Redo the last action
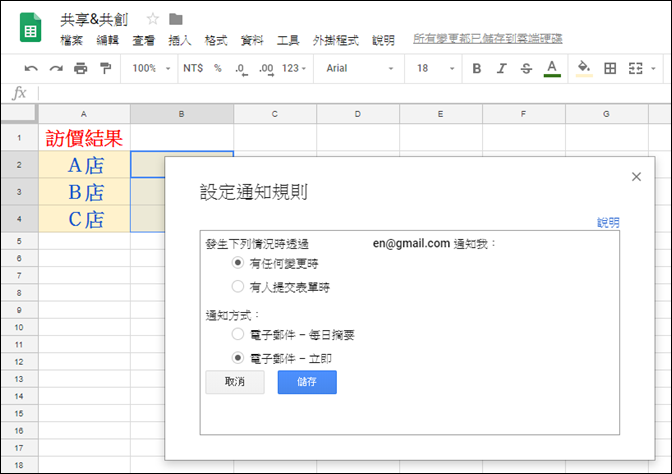The height and width of the screenshot is (474, 672). pos(56,68)
